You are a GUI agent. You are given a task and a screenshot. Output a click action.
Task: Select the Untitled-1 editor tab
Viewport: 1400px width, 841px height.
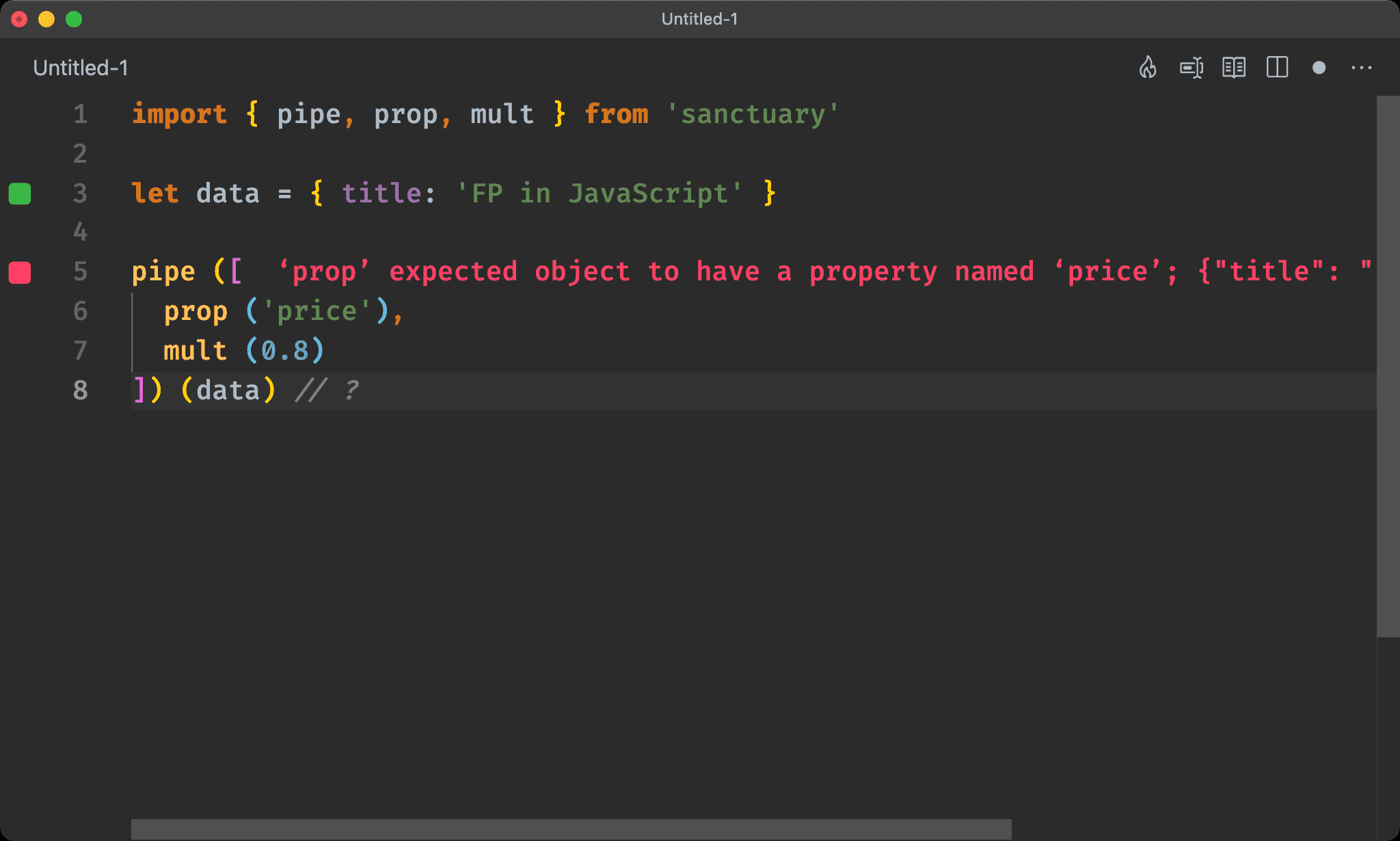tap(81, 68)
